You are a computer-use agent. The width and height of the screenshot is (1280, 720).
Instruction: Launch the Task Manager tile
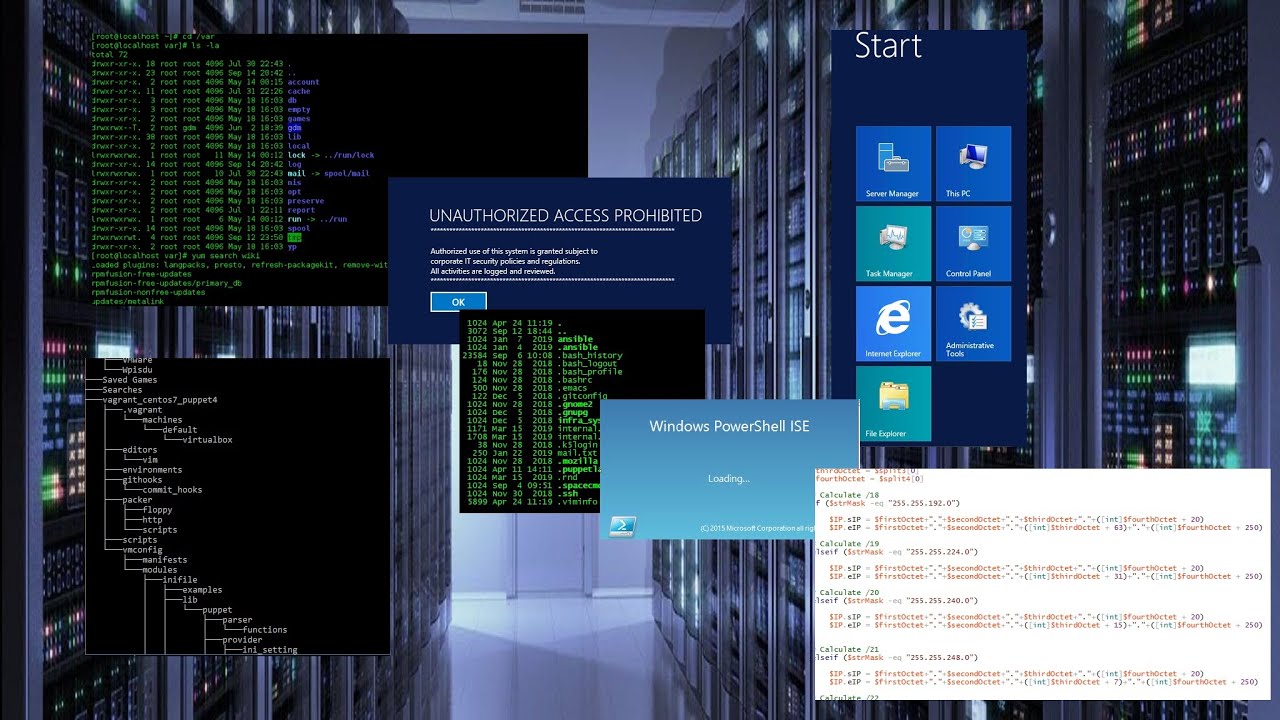pos(893,243)
